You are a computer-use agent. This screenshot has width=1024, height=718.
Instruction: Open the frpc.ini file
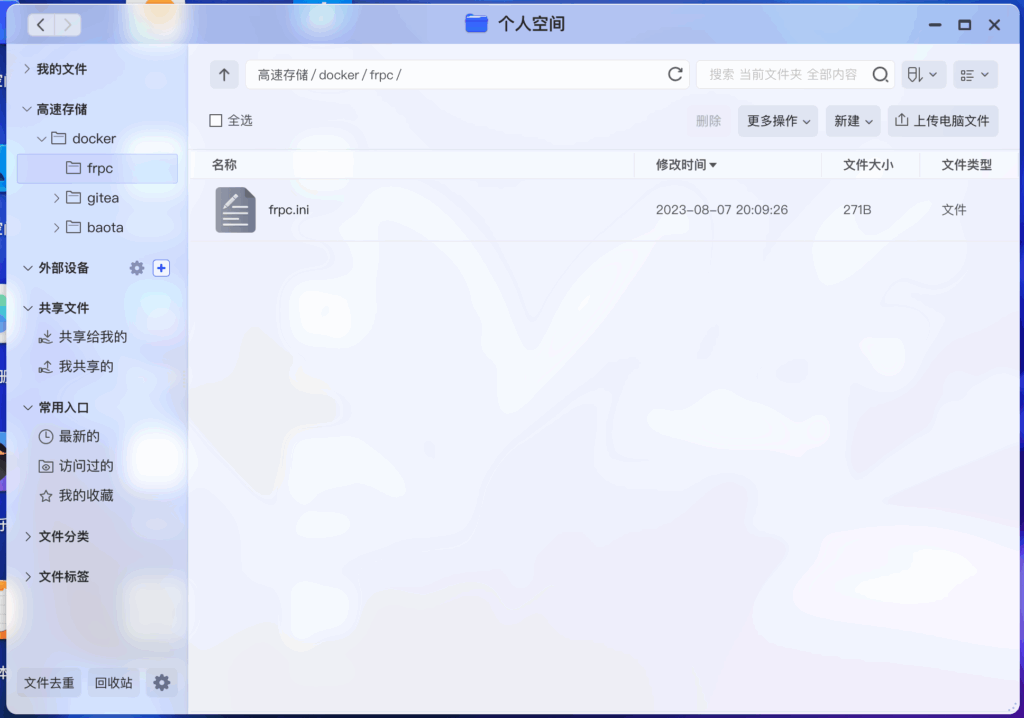288,210
